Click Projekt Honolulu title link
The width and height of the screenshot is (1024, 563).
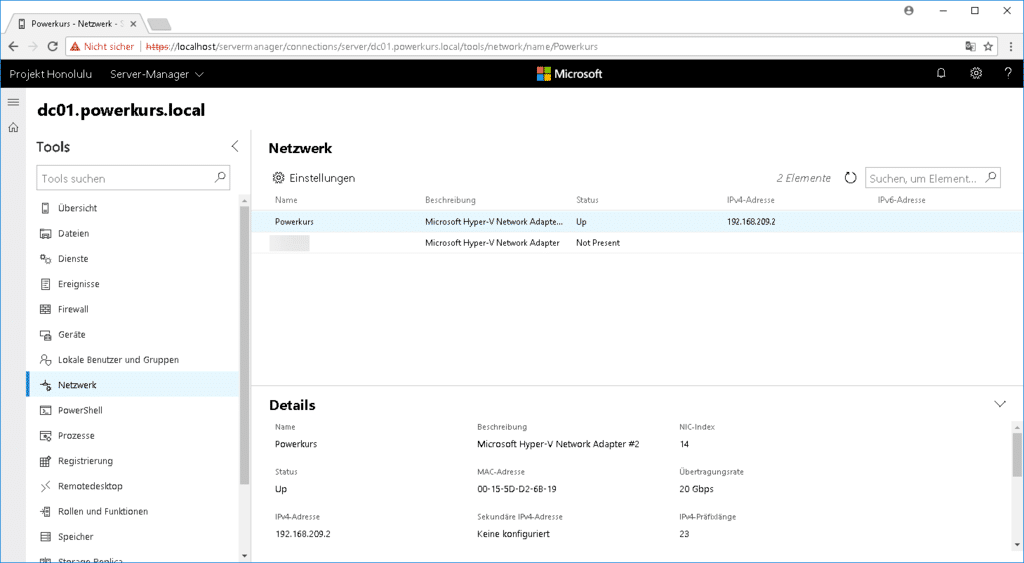(50, 74)
